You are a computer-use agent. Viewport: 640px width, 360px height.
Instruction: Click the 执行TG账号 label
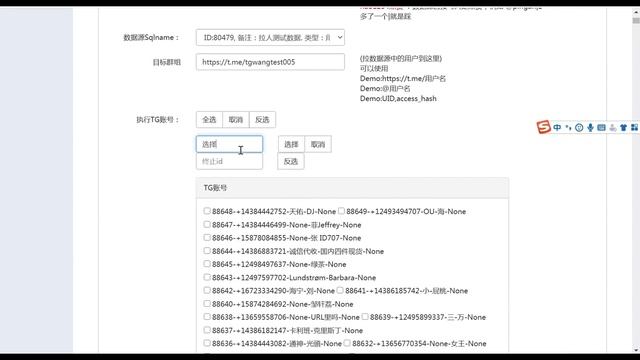click(x=158, y=120)
